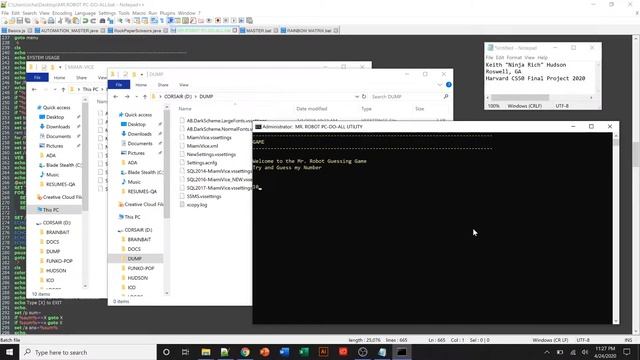Open recent locations dropdown in DUMP window
Screen dimensions: 640x360
136,97
